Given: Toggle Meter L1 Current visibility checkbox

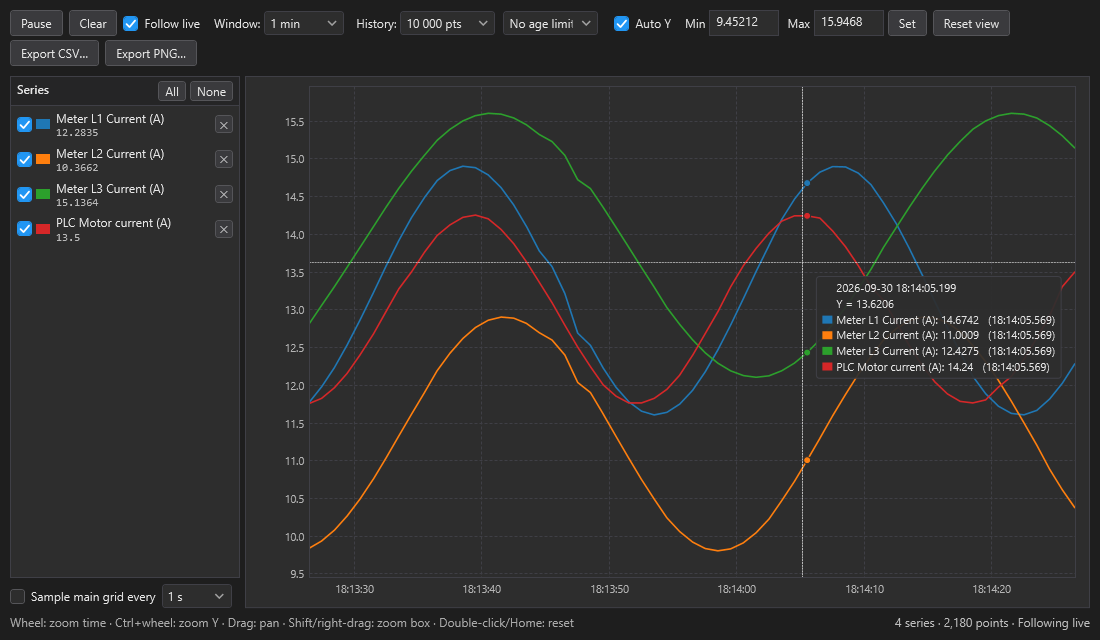Looking at the screenshot, I should click(x=25, y=124).
